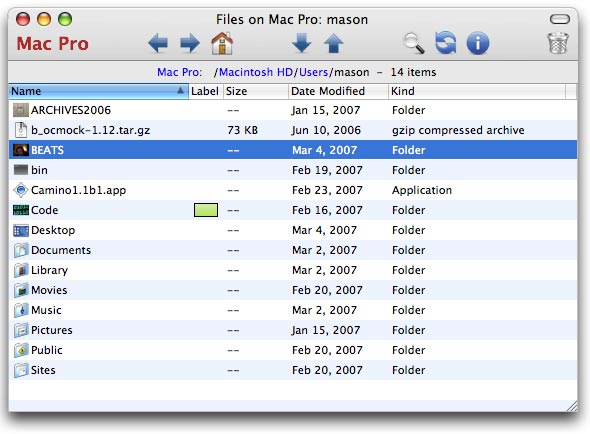
Task: Select the Sites folder name
Action: point(43,370)
